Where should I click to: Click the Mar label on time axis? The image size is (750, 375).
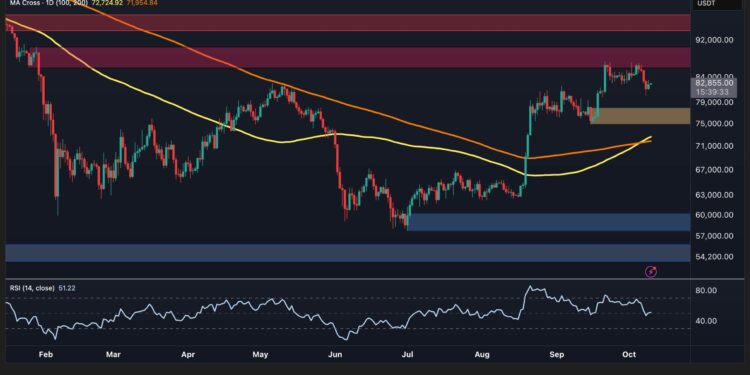click(113, 355)
